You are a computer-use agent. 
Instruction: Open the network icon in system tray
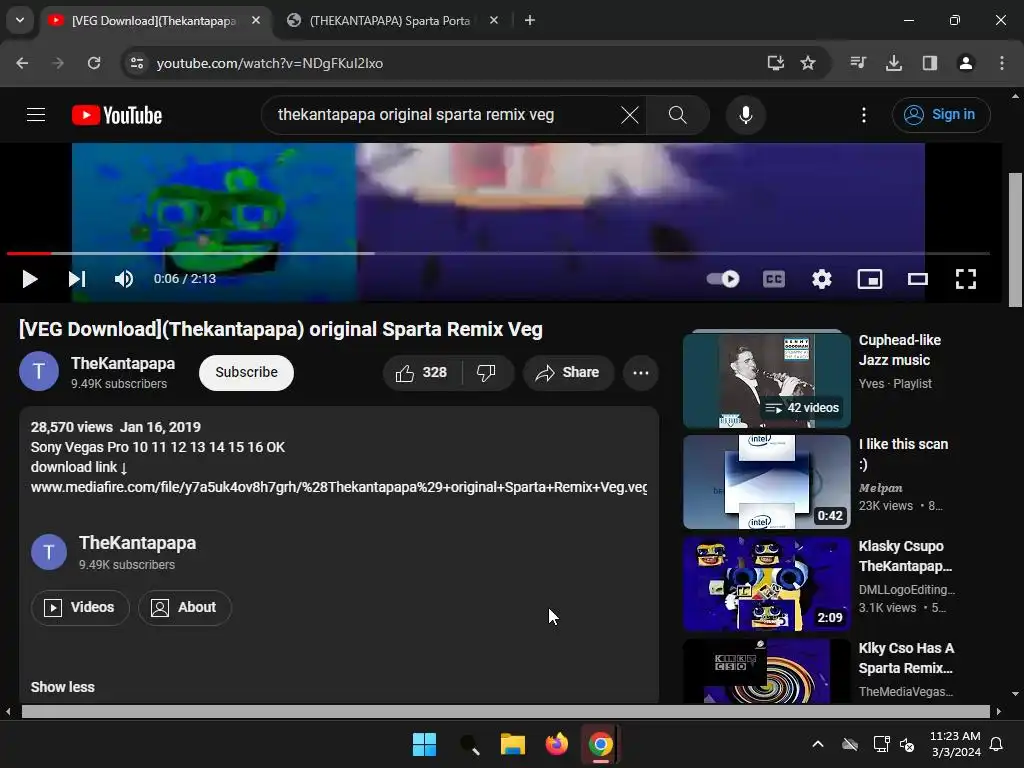click(882, 744)
